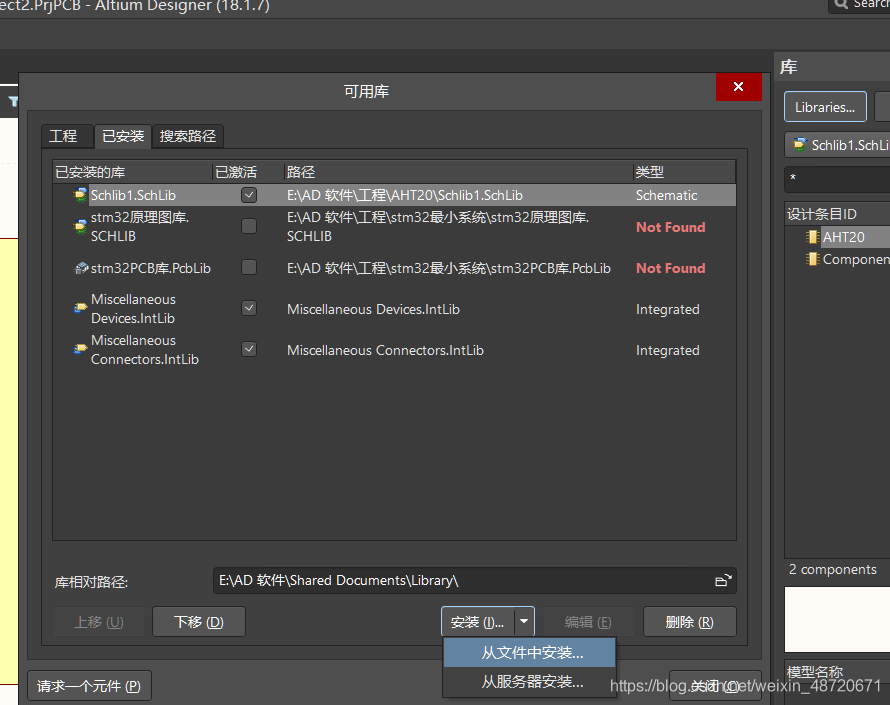The height and width of the screenshot is (705, 890).
Task: Click the 上移 (U) button
Action: tap(99, 622)
